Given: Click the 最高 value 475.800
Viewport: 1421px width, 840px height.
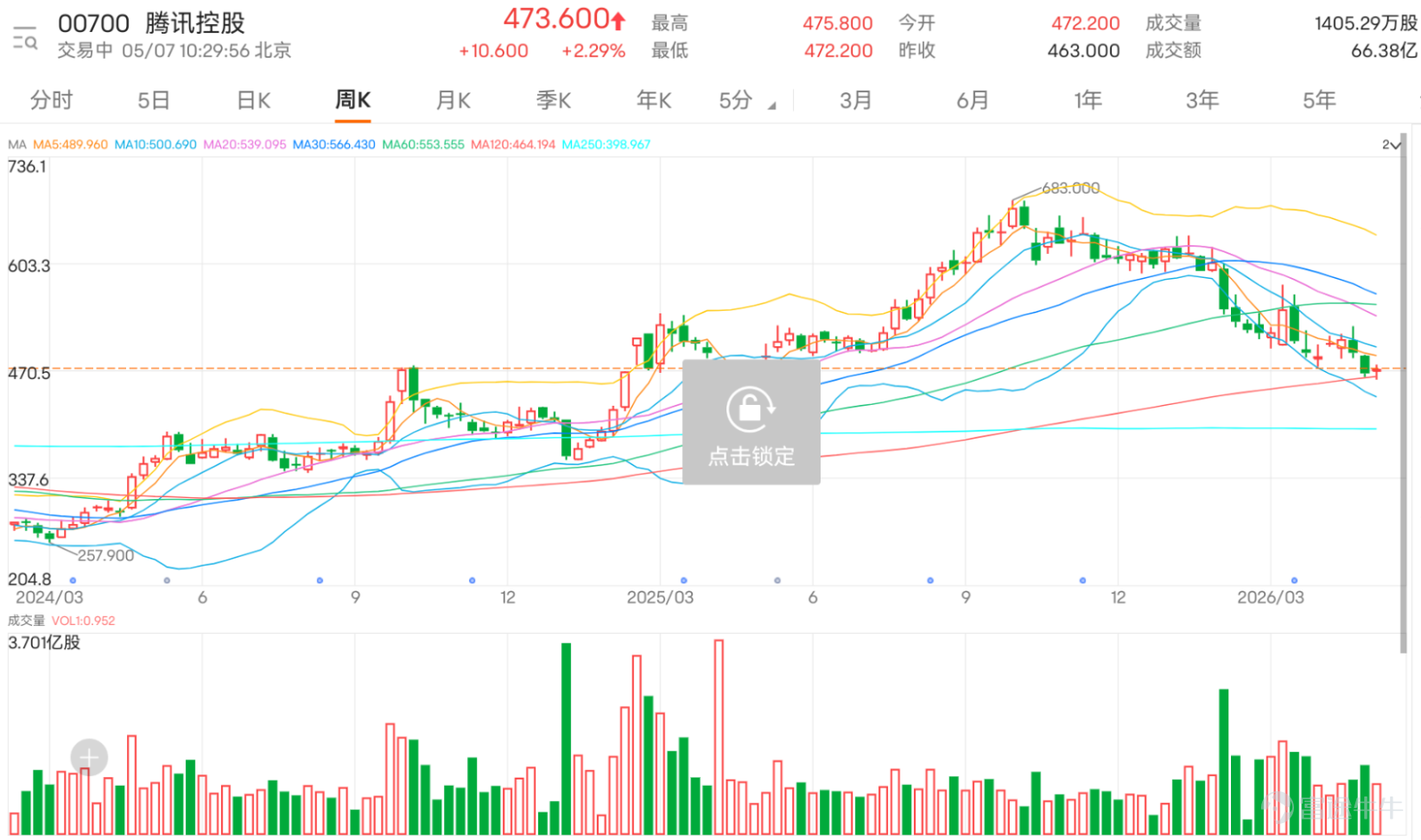Looking at the screenshot, I should pos(838,23).
